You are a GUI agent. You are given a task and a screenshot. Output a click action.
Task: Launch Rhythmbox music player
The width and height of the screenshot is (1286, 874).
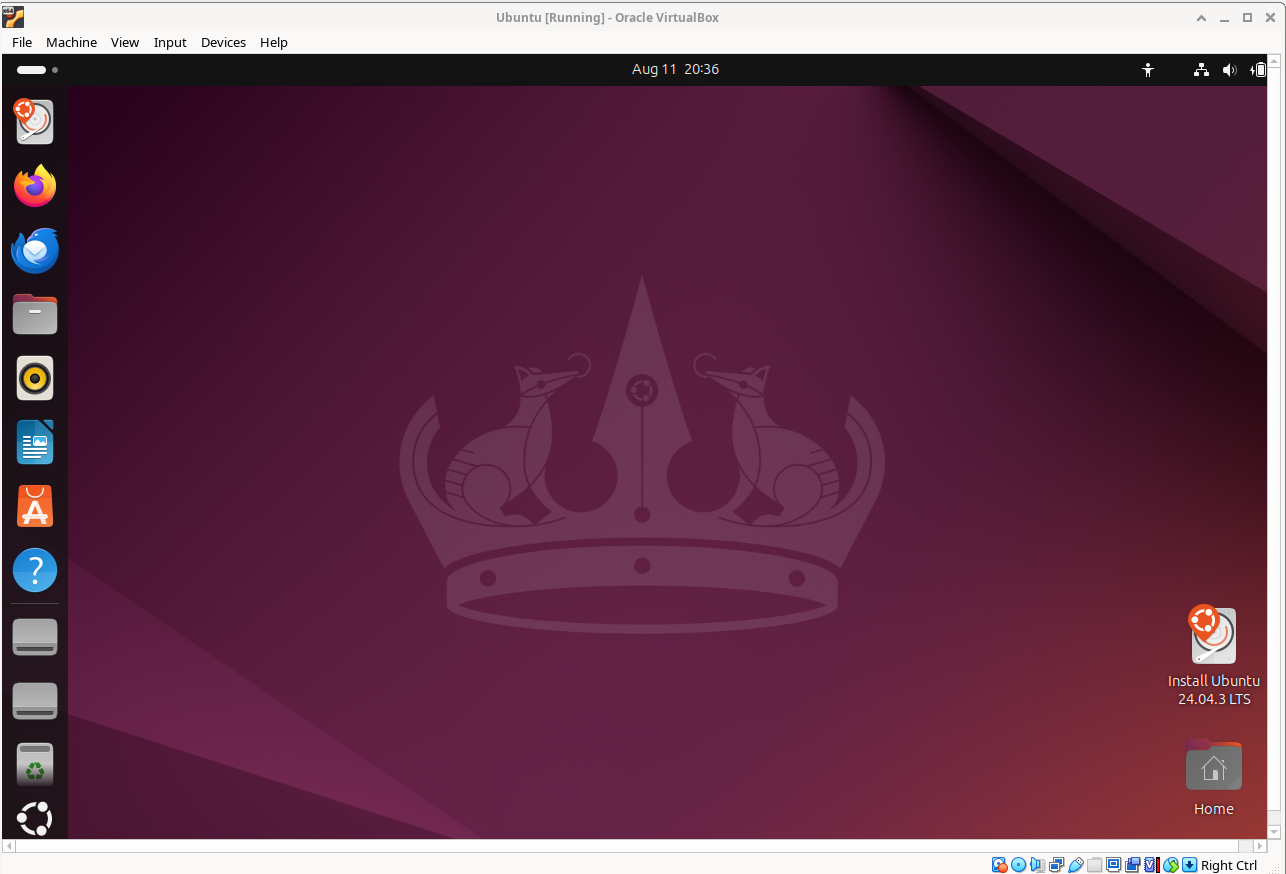point(35,379)
